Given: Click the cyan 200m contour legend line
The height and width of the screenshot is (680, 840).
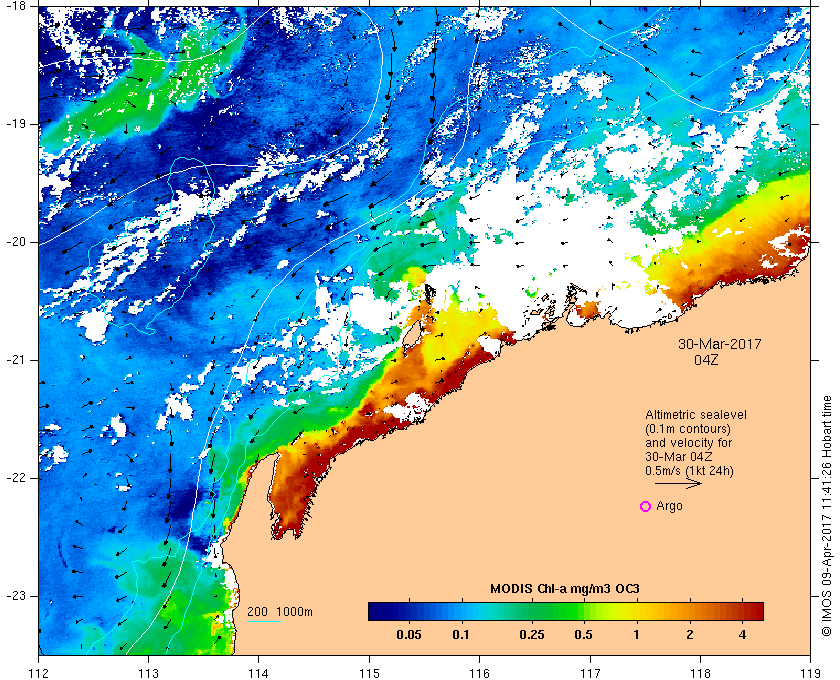Looking at the screenshot, I should click(x=264, y=622).
